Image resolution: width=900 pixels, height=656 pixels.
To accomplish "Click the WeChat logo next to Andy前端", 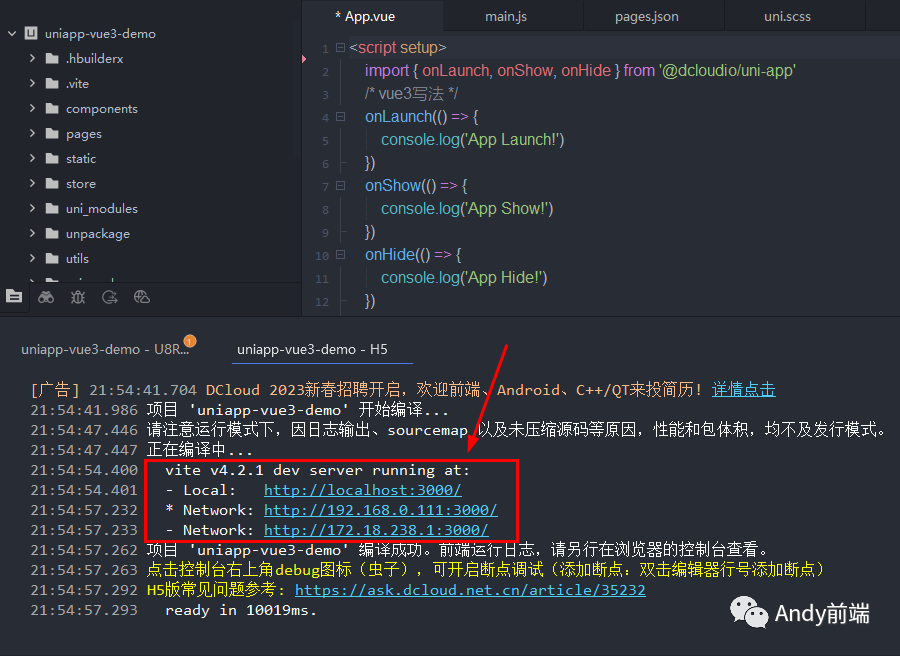I will (x=751, y=613).
